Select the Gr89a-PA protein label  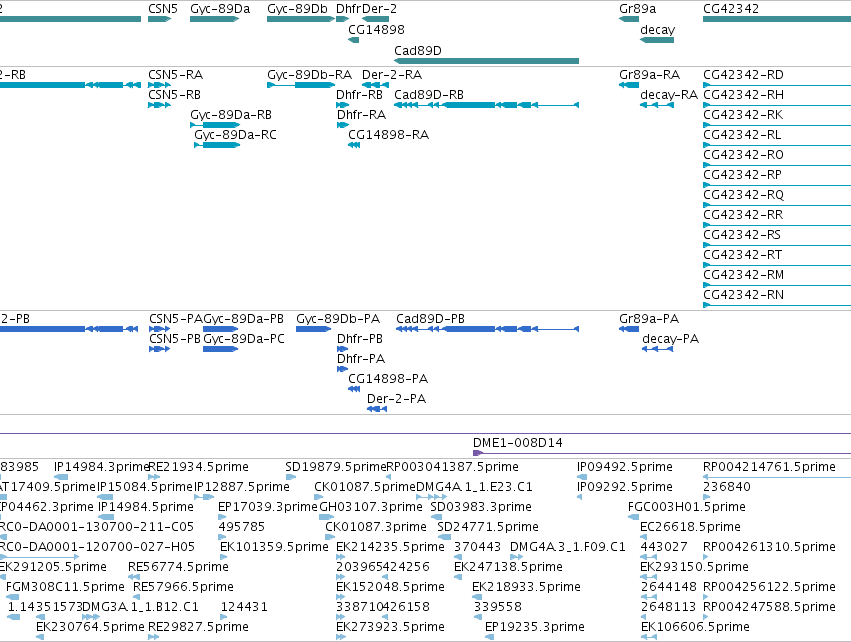(x=649, y=319)
